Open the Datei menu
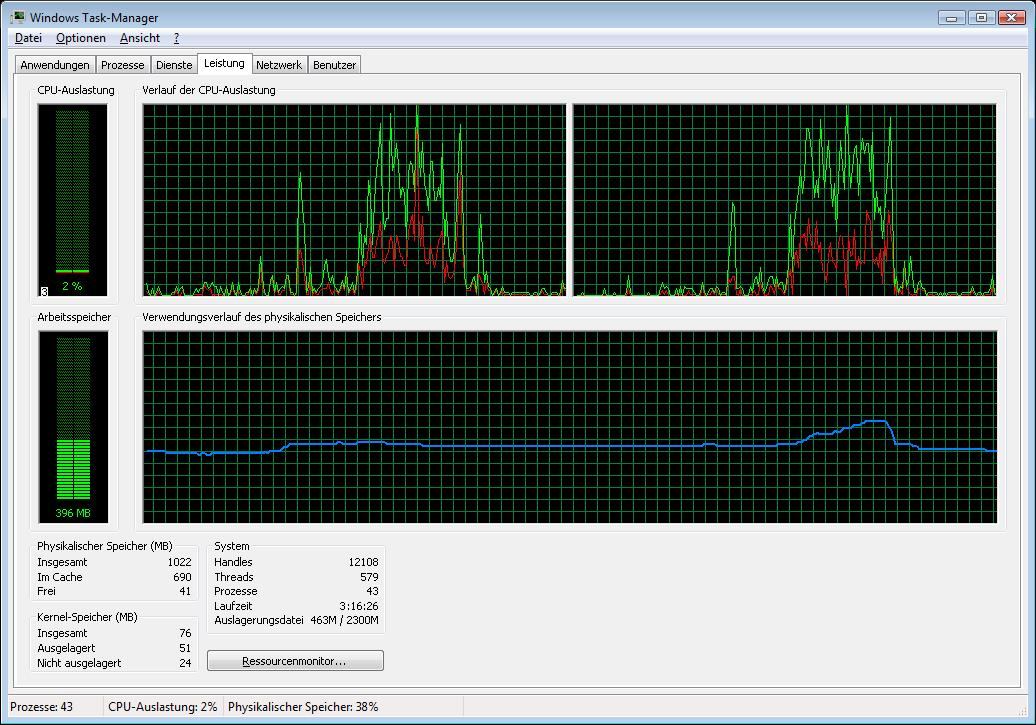Viewport: 1036px width, 725px height. click(28, 38)
